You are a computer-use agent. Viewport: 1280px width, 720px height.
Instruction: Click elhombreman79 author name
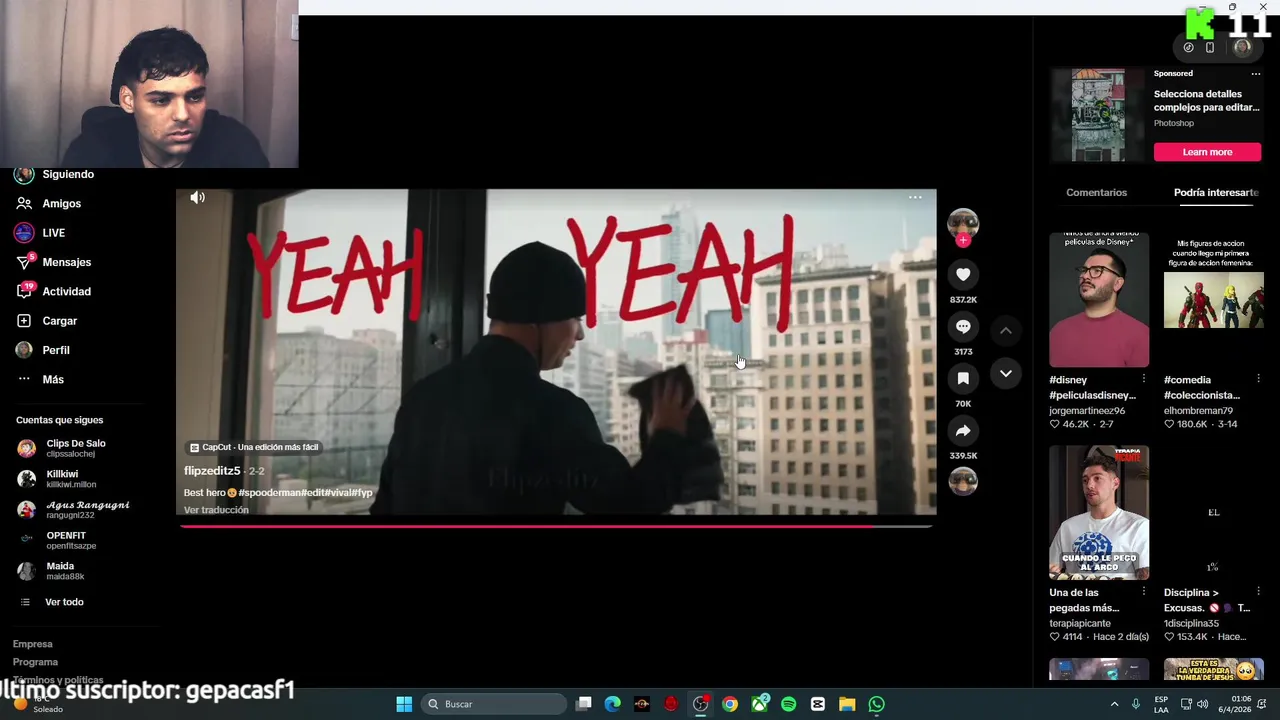click(1198, 411)
